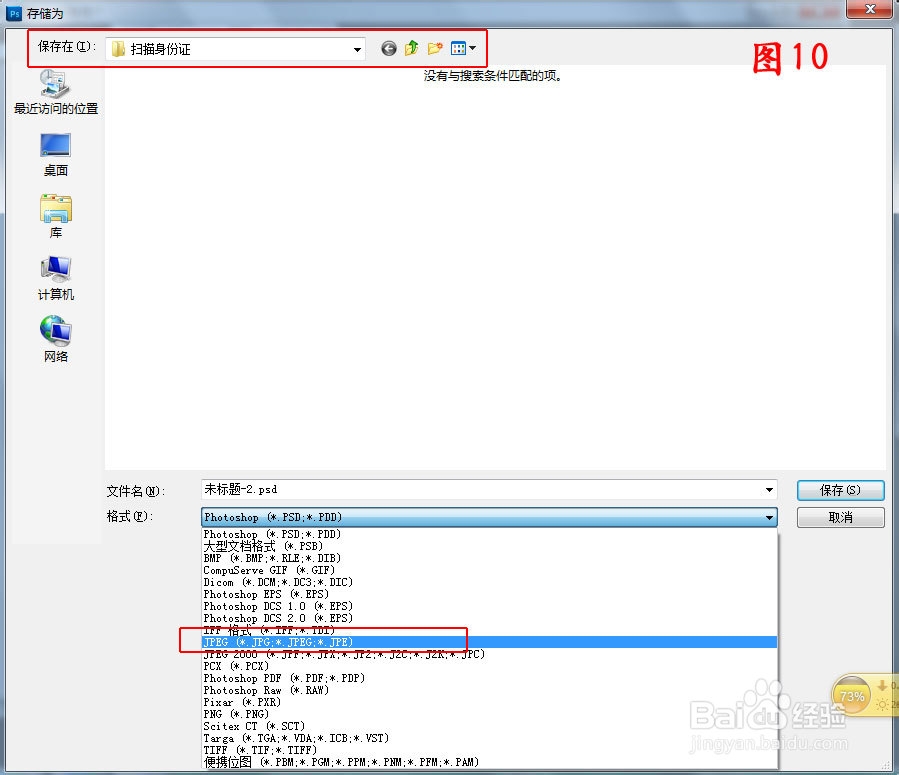The height and width of the screenshot is (775, 899).
Task: Go to Desktop (桌面) shortcut
Action: (56, 155)
